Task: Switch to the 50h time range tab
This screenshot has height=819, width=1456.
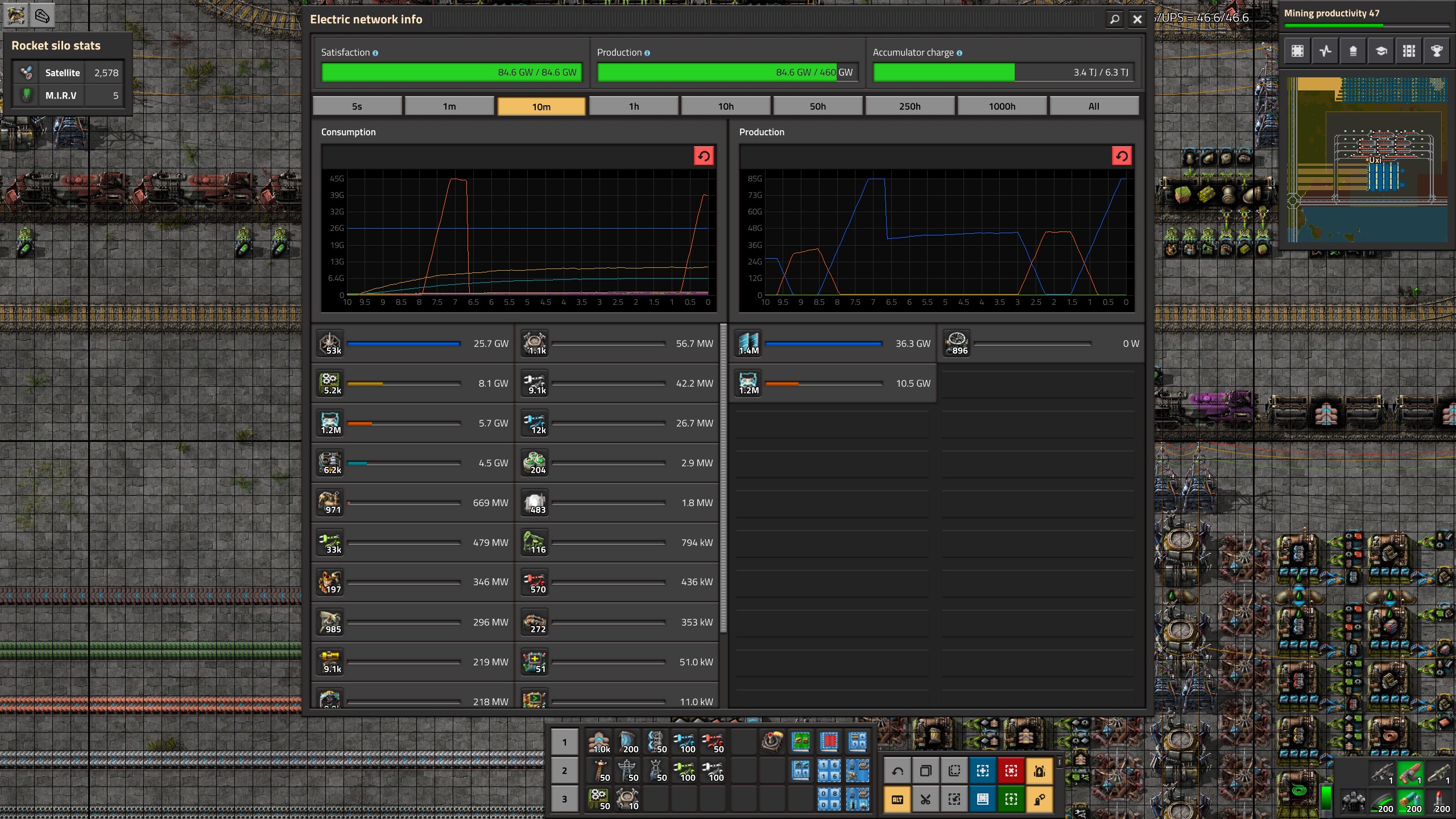Action: (x=818, y=106)
